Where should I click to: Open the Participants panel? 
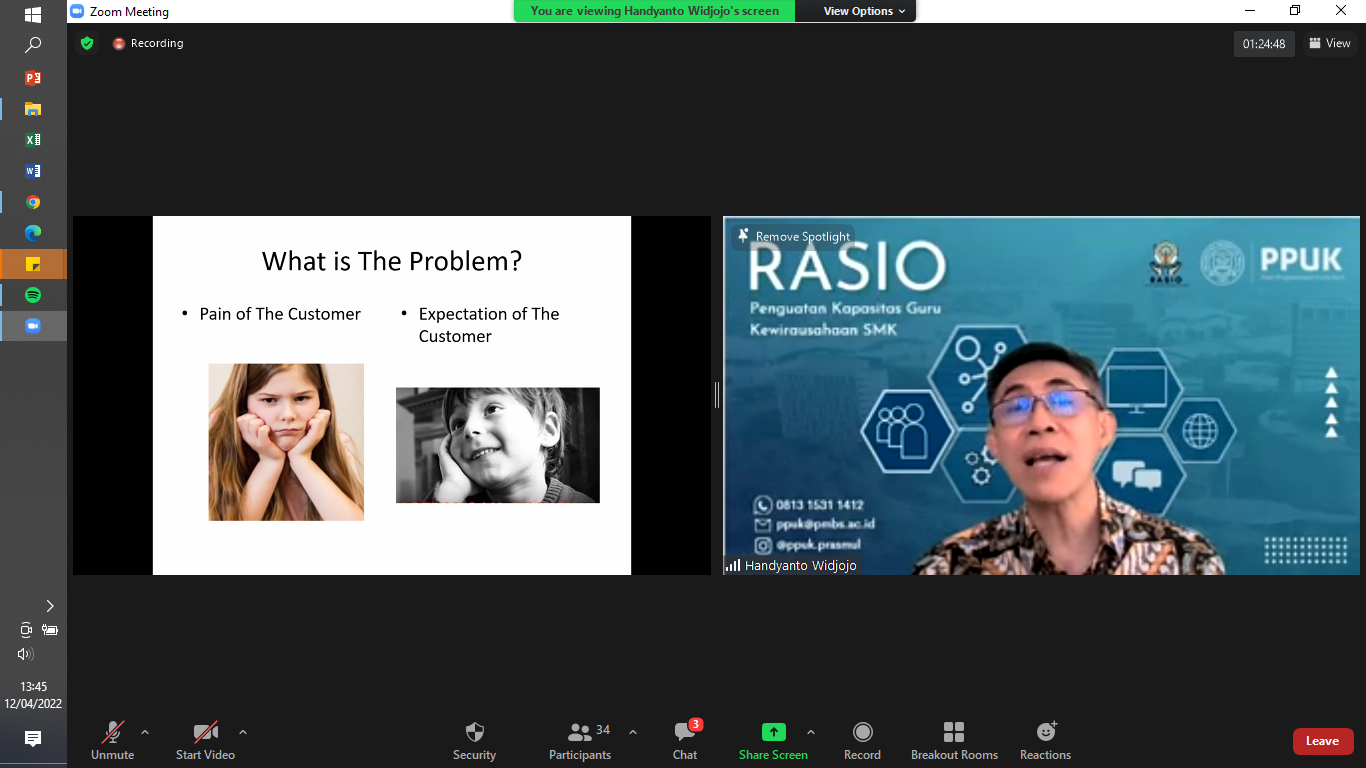pyautogui.click(x=580, y=741)
